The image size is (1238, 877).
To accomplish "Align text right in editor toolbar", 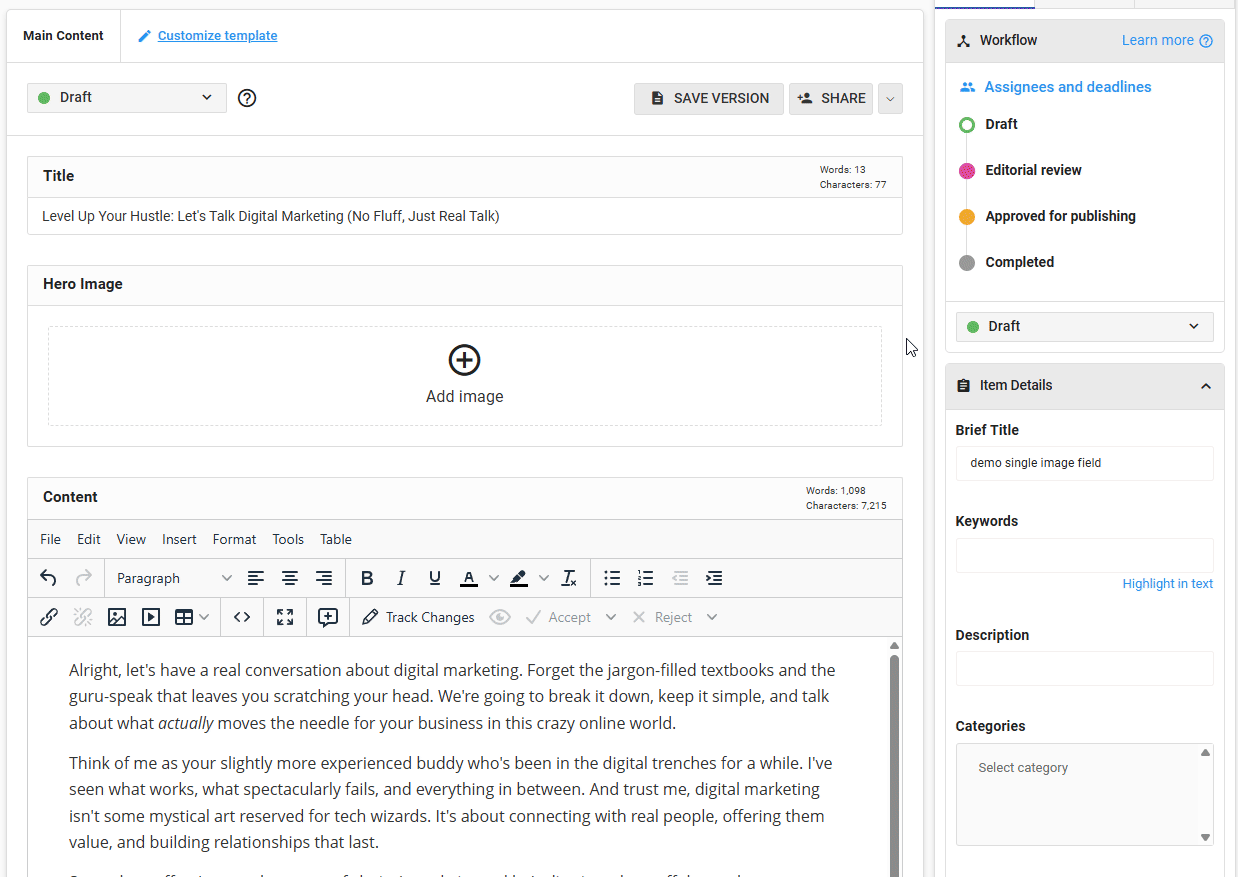I will point(324,578).
